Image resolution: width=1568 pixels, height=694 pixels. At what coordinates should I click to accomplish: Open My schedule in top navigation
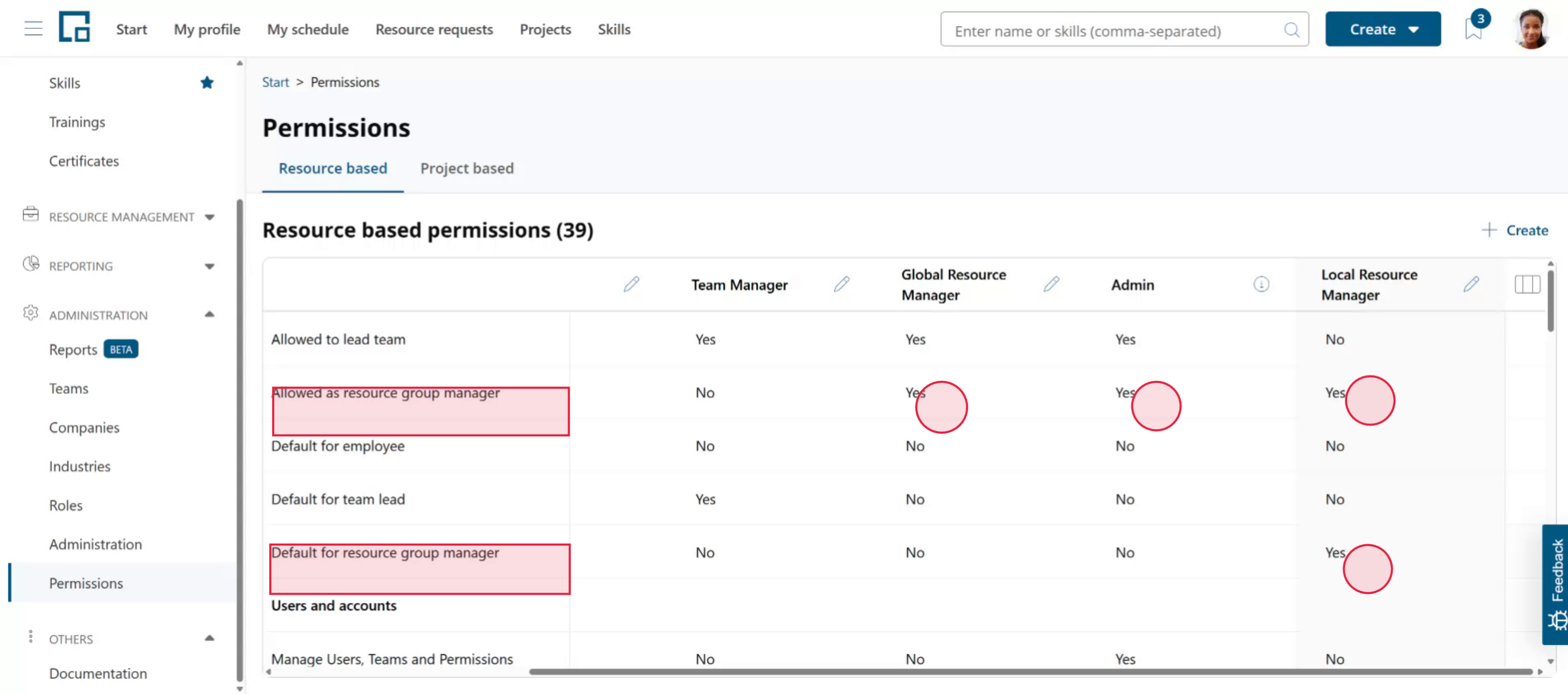[308, 29]
